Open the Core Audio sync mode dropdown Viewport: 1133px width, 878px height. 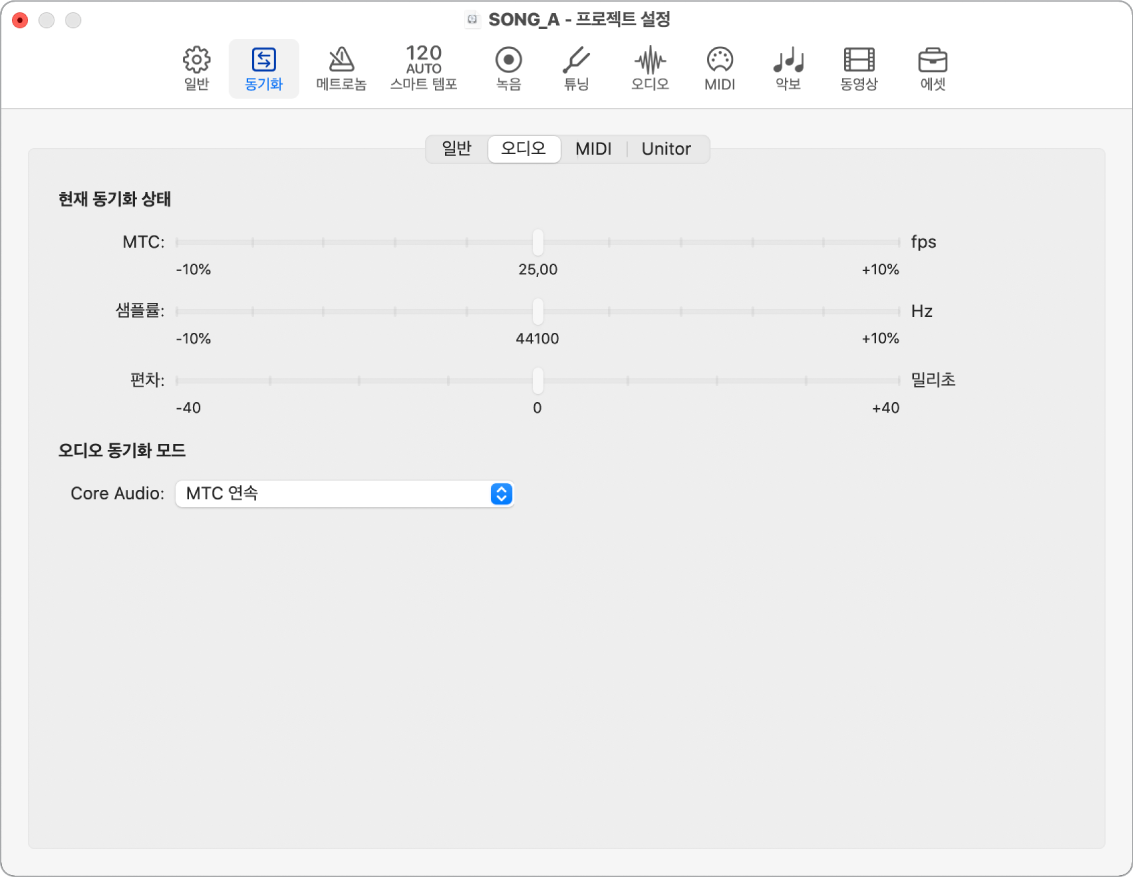tap(345, 494)
